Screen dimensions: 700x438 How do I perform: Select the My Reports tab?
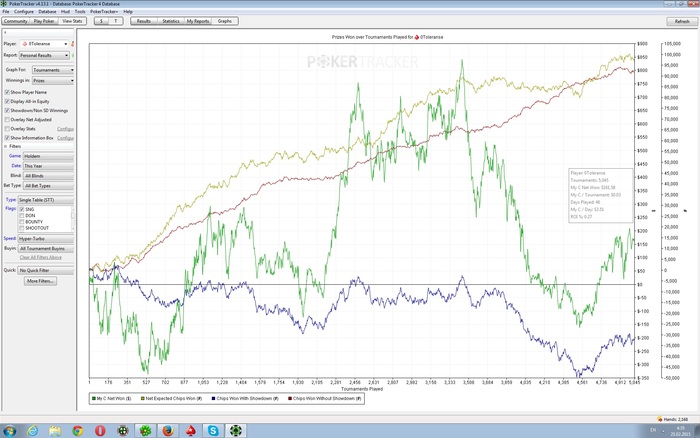198,21
